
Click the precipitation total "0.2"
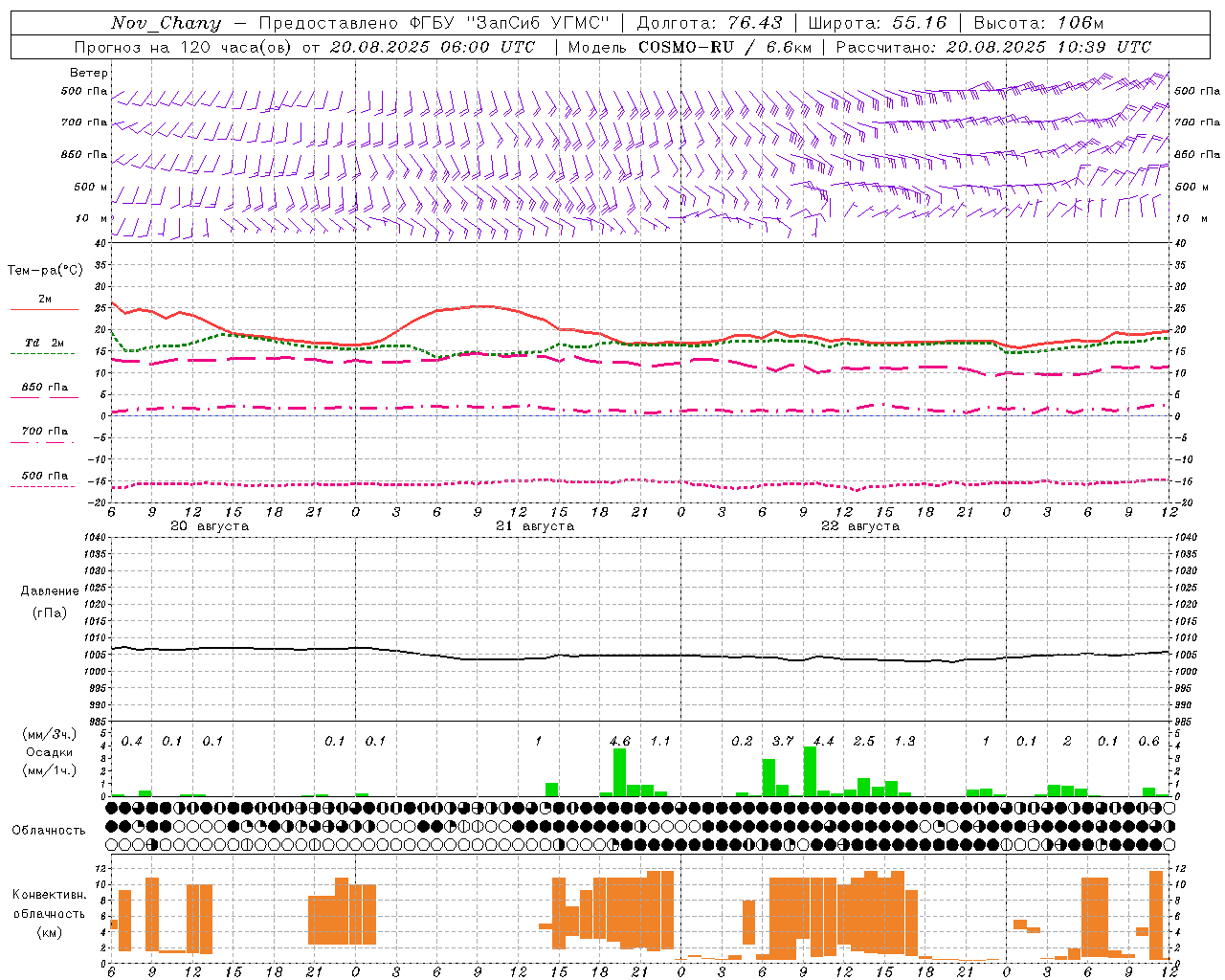pos(742,741)
